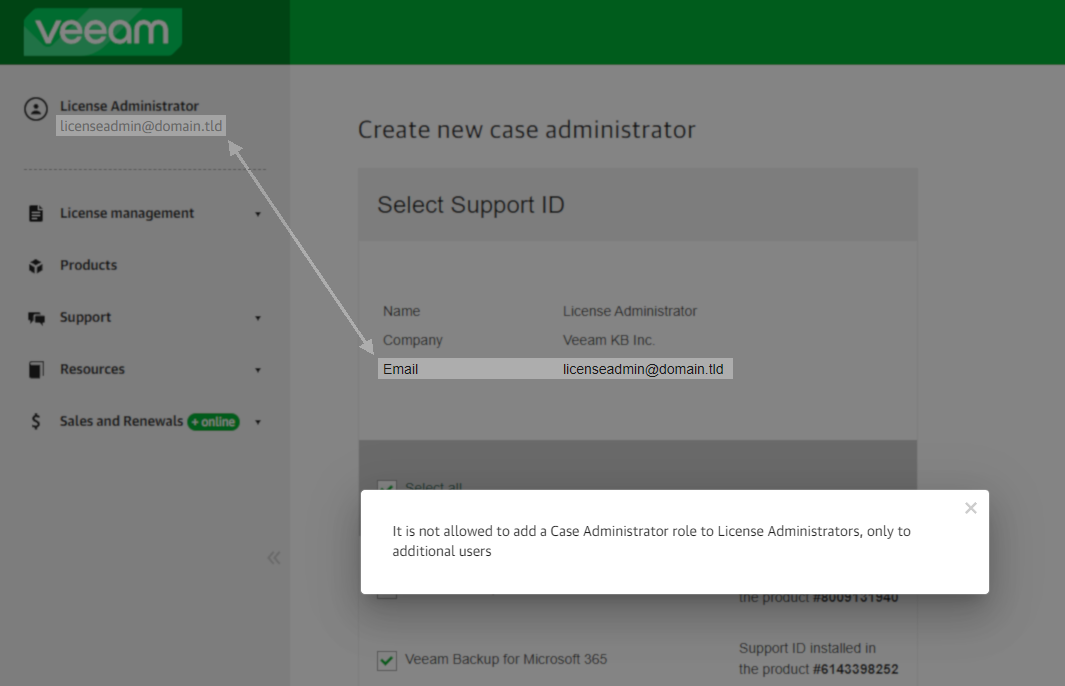
Task: Click the Email value in the form
Action: click(643, 369)
